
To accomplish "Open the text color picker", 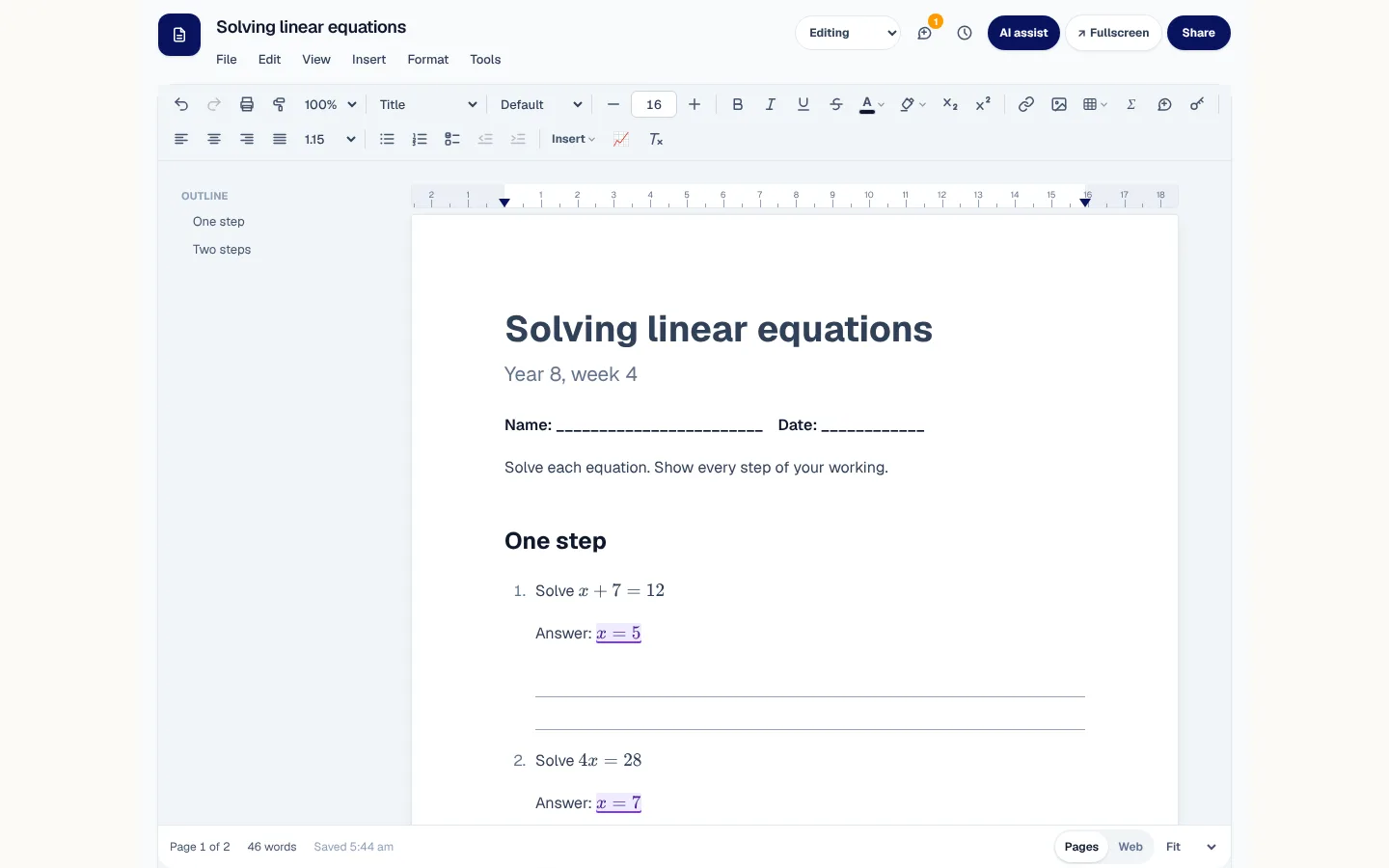I will click(x=872, y=104).
